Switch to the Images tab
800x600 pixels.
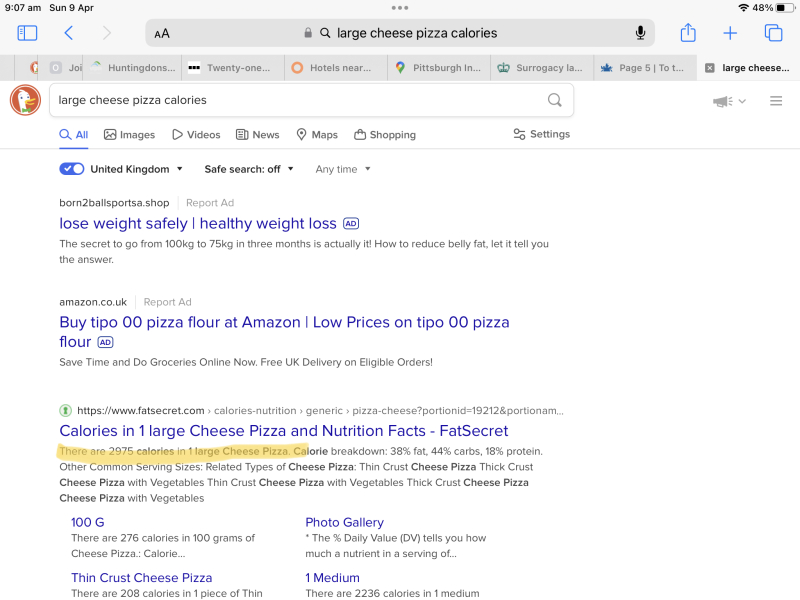click(x=130, y=135)
